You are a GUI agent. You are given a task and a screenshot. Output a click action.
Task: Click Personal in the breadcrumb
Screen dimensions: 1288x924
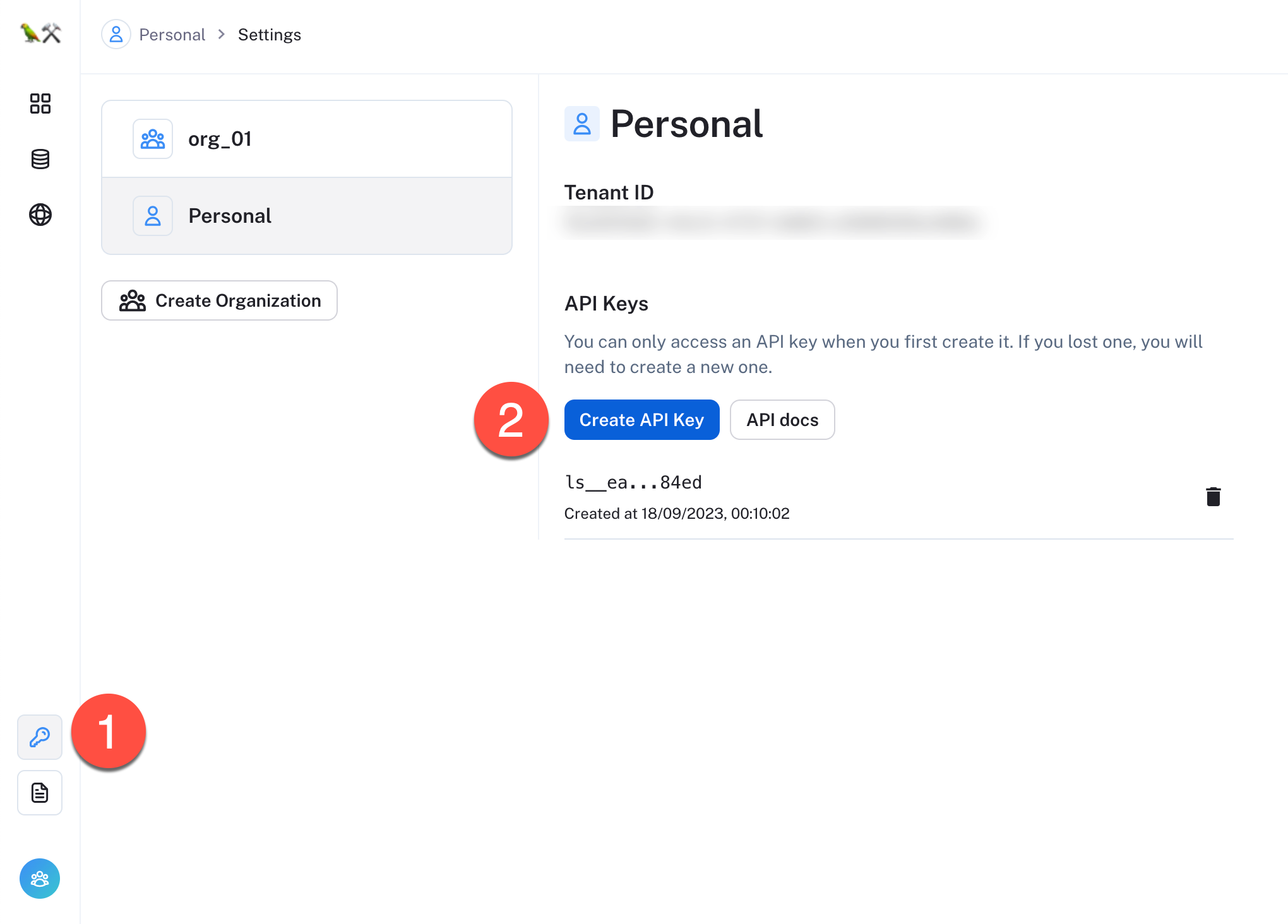[172, 35]
